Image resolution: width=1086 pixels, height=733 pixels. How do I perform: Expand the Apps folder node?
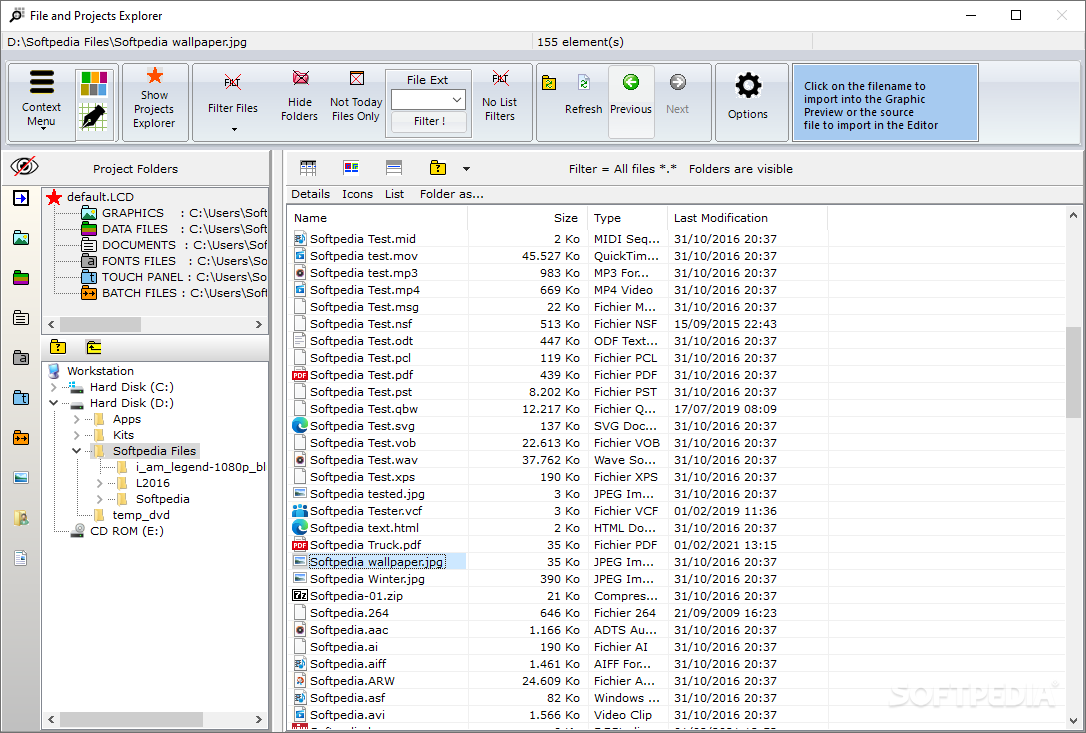[76, 419]
